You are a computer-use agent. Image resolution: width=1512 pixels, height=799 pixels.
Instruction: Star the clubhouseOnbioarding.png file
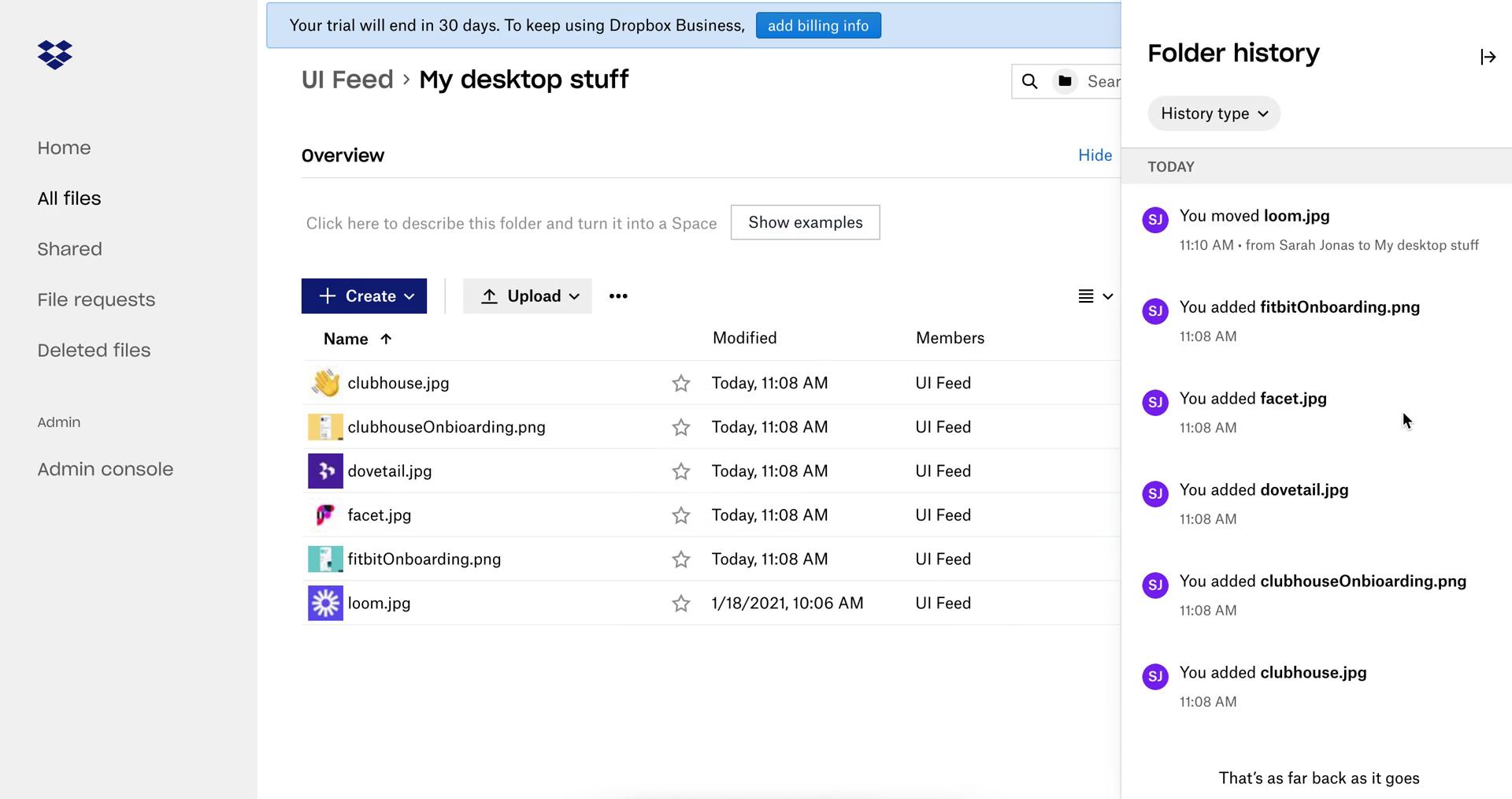[681, 428]
